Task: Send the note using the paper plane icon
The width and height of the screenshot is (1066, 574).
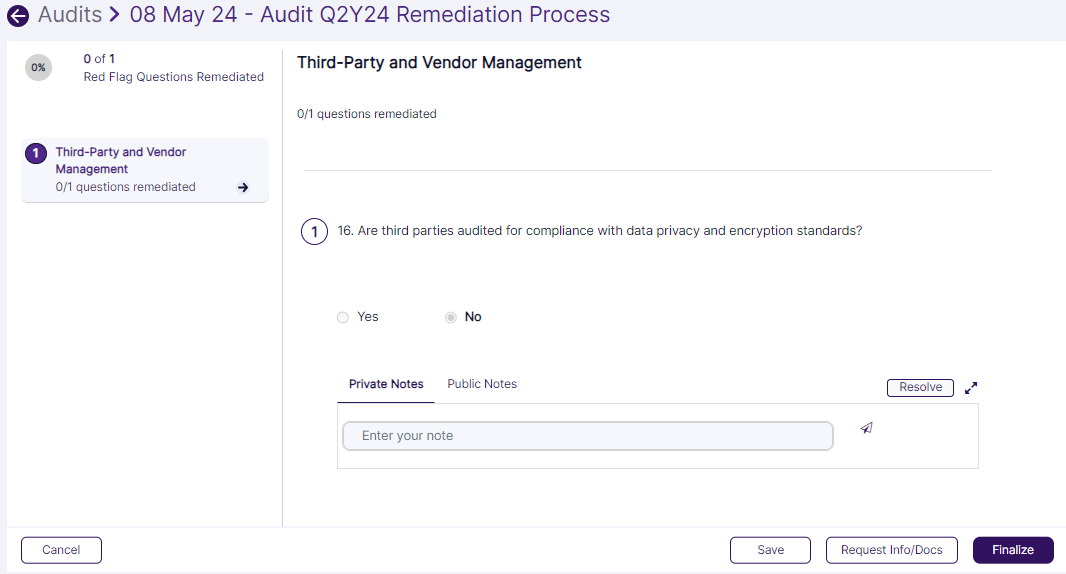Action: (x=866, y=428)
